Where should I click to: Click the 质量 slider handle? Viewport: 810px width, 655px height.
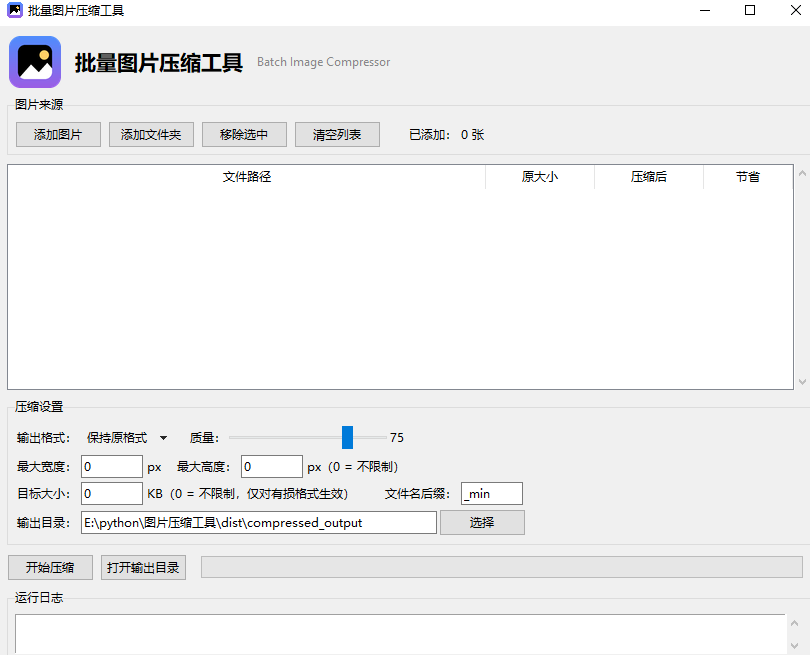point(348,438)
